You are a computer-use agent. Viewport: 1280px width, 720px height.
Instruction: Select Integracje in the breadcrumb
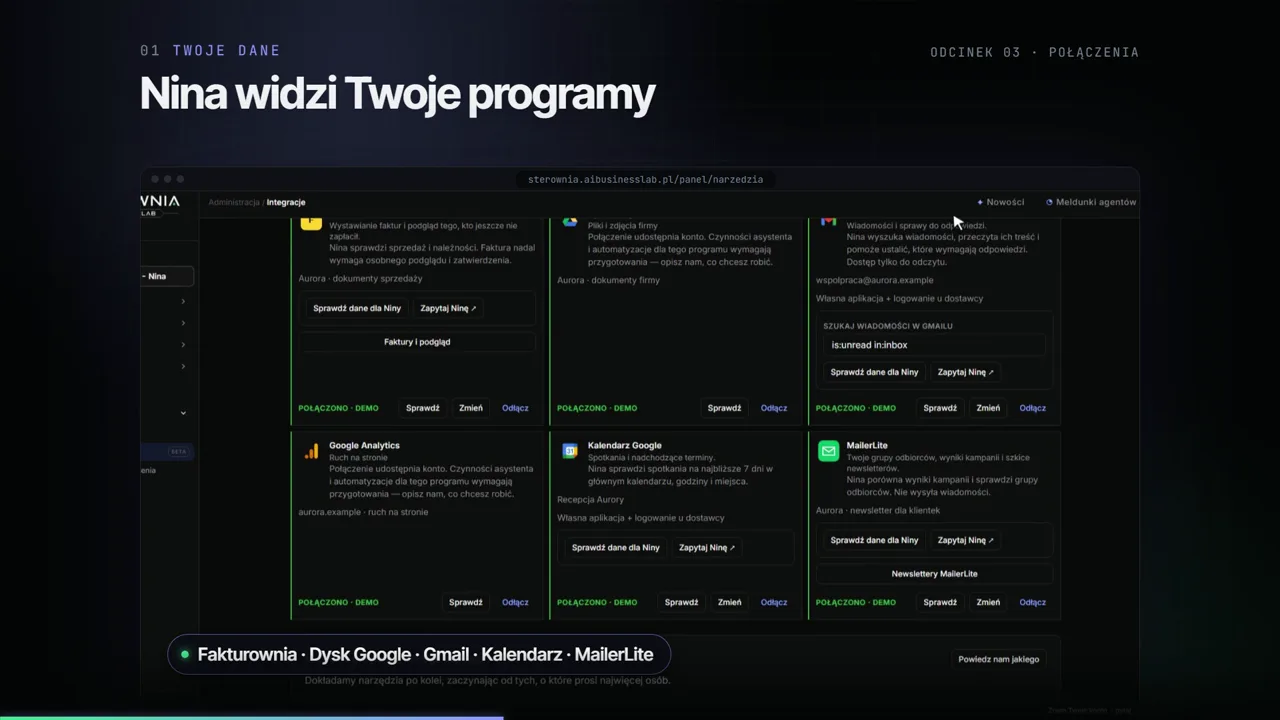click(286, 202)
